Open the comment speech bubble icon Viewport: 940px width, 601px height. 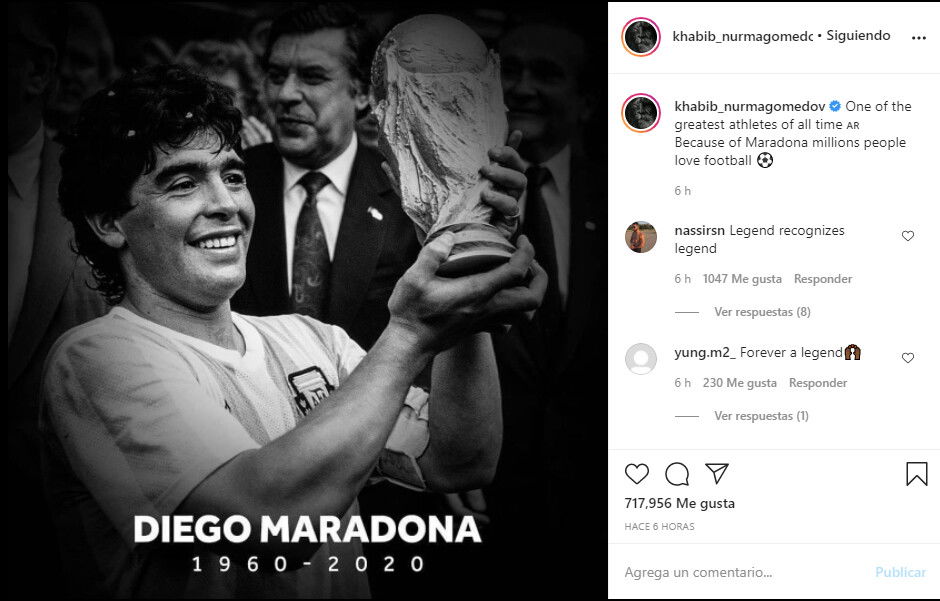(677, 474)
